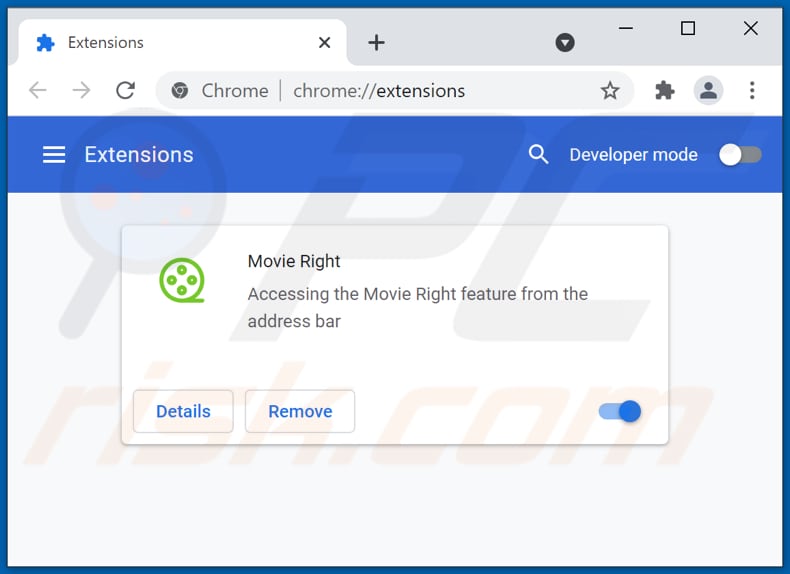The height and width of the screenshot is (574, 790).
Task: Click the Chrome site info icon
Action: [180, 91]
